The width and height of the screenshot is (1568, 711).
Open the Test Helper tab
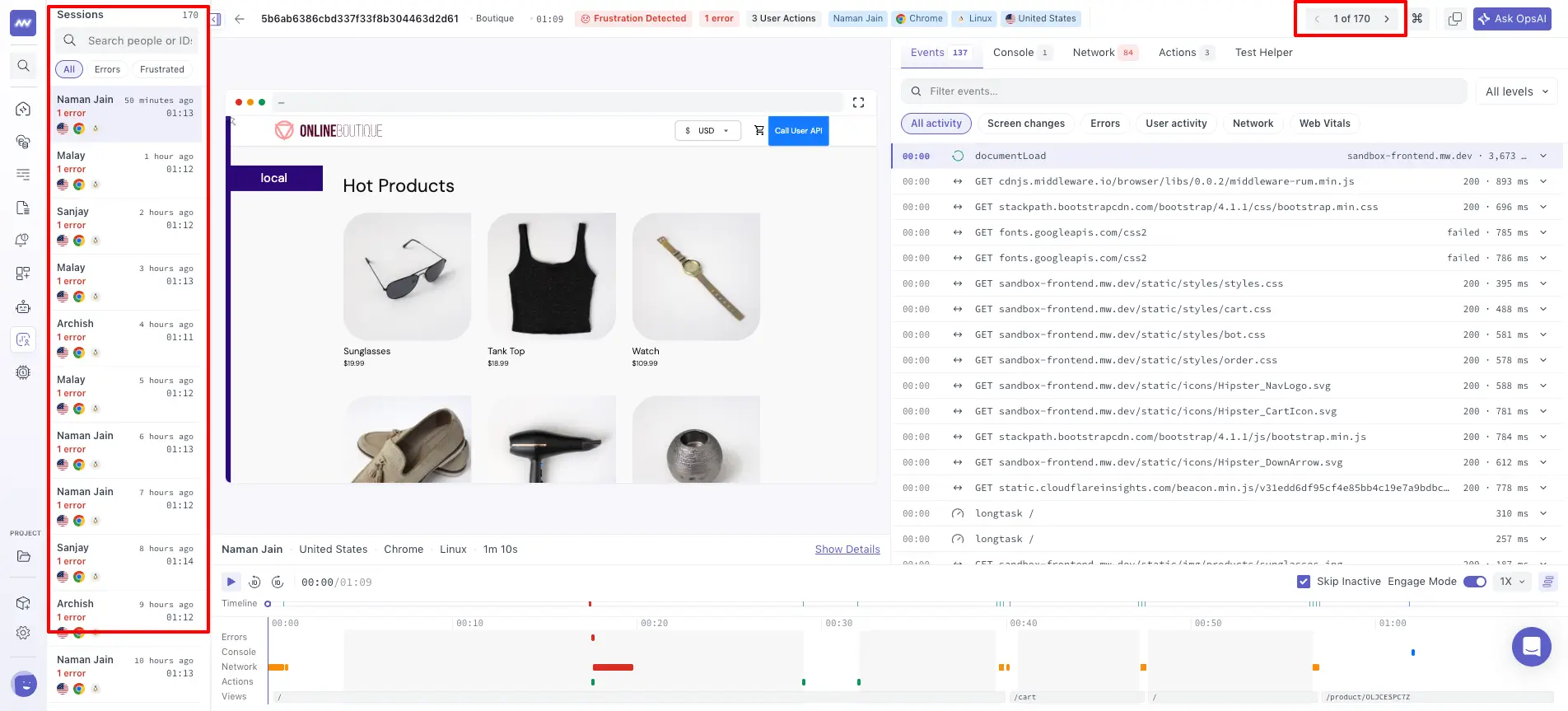pyautogui.click(x=1264, y=53)
